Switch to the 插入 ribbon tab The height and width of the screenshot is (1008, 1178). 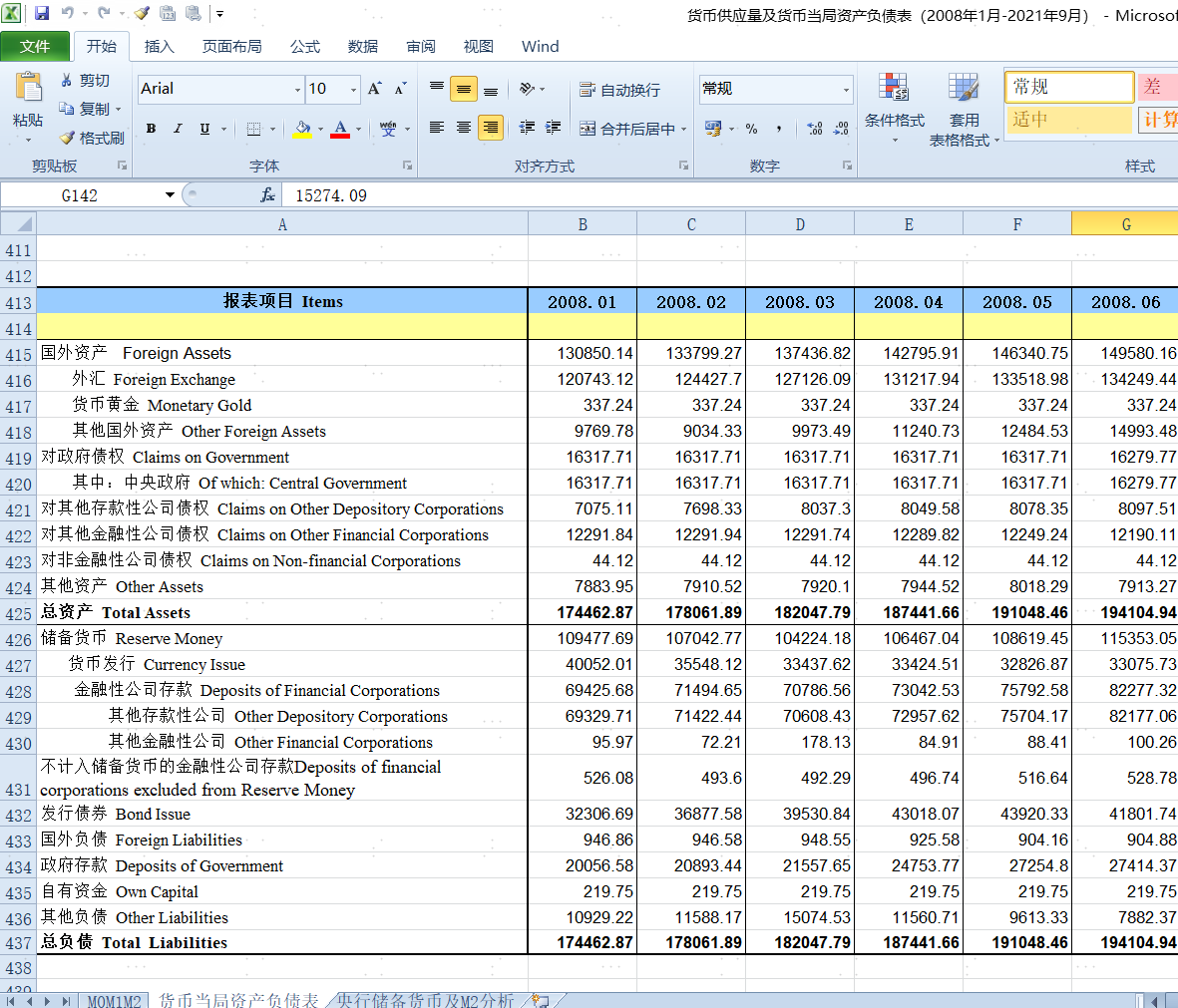(159, 46)
